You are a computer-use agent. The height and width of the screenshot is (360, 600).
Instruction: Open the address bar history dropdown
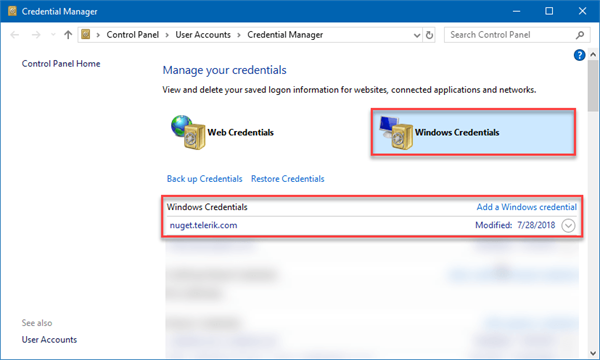click(417, 35)
